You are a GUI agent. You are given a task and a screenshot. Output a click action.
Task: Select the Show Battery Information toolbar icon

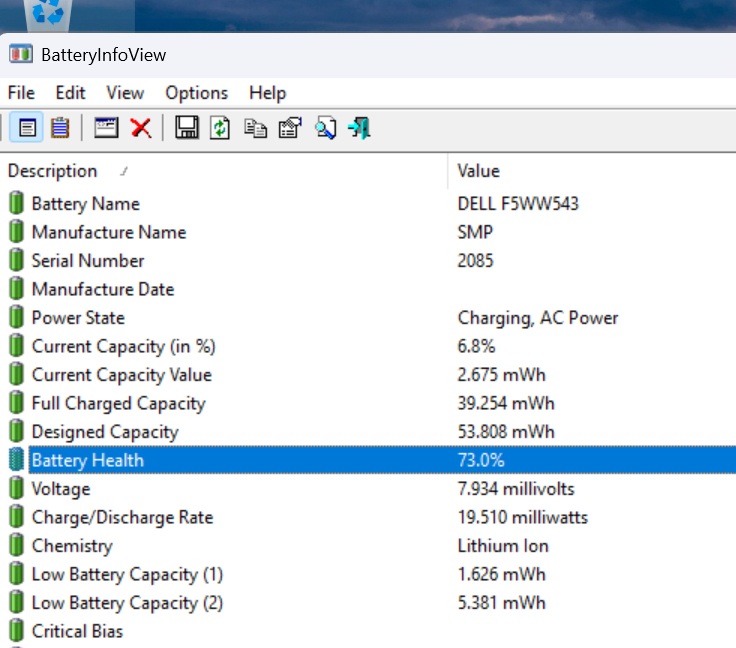click(26, 128)
